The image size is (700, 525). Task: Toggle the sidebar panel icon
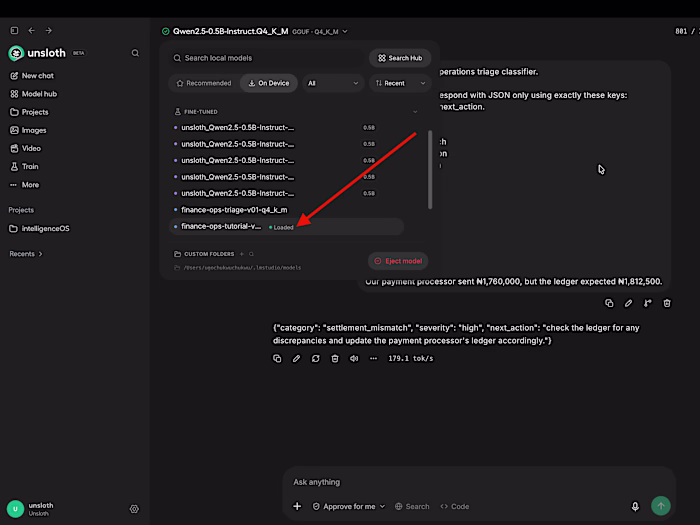point(14,30)
